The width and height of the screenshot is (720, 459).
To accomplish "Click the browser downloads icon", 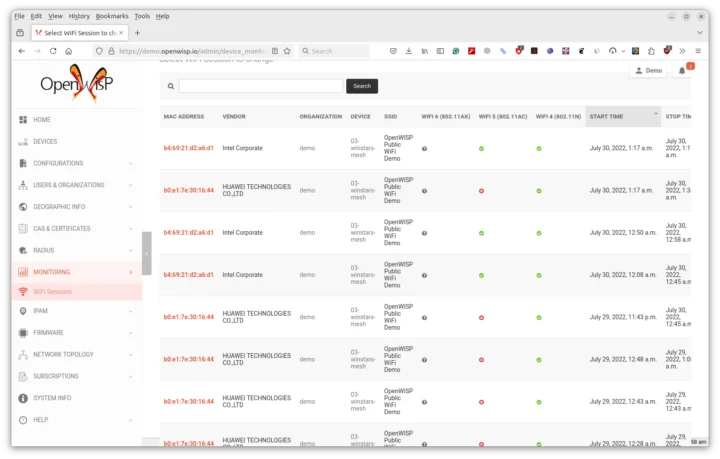I will (409, 51).
